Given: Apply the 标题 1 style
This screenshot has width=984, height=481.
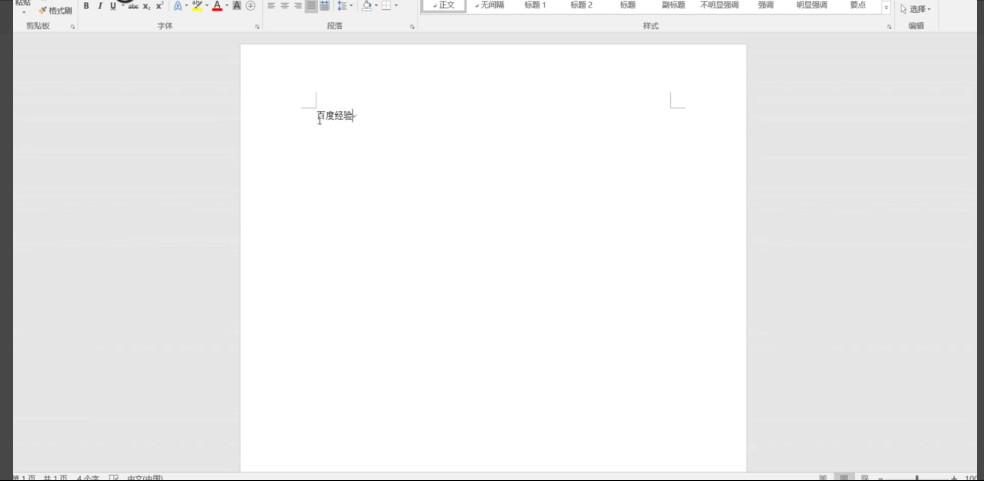Looking at the screenshot, I should [535, 5].
